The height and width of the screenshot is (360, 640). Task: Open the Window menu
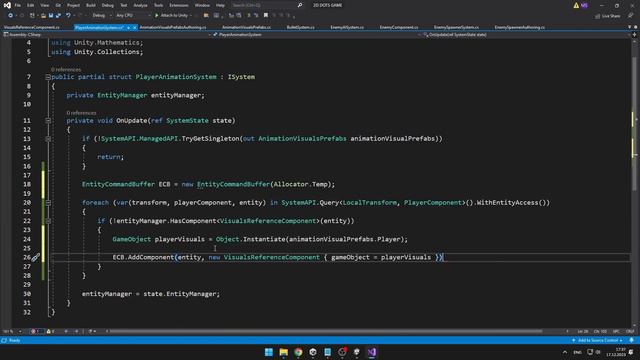tap(202, 5)
